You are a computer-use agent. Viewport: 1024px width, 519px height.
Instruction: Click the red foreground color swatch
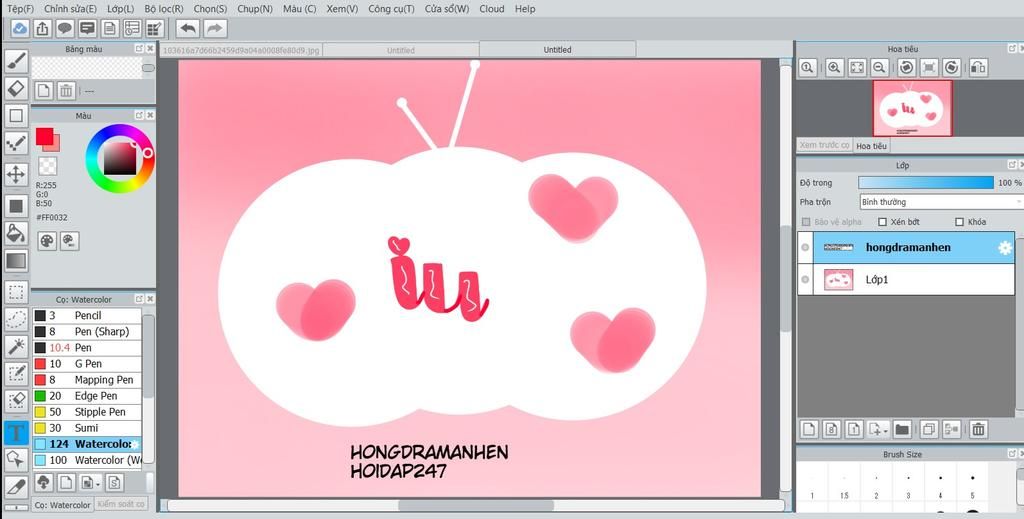point(44,136)
